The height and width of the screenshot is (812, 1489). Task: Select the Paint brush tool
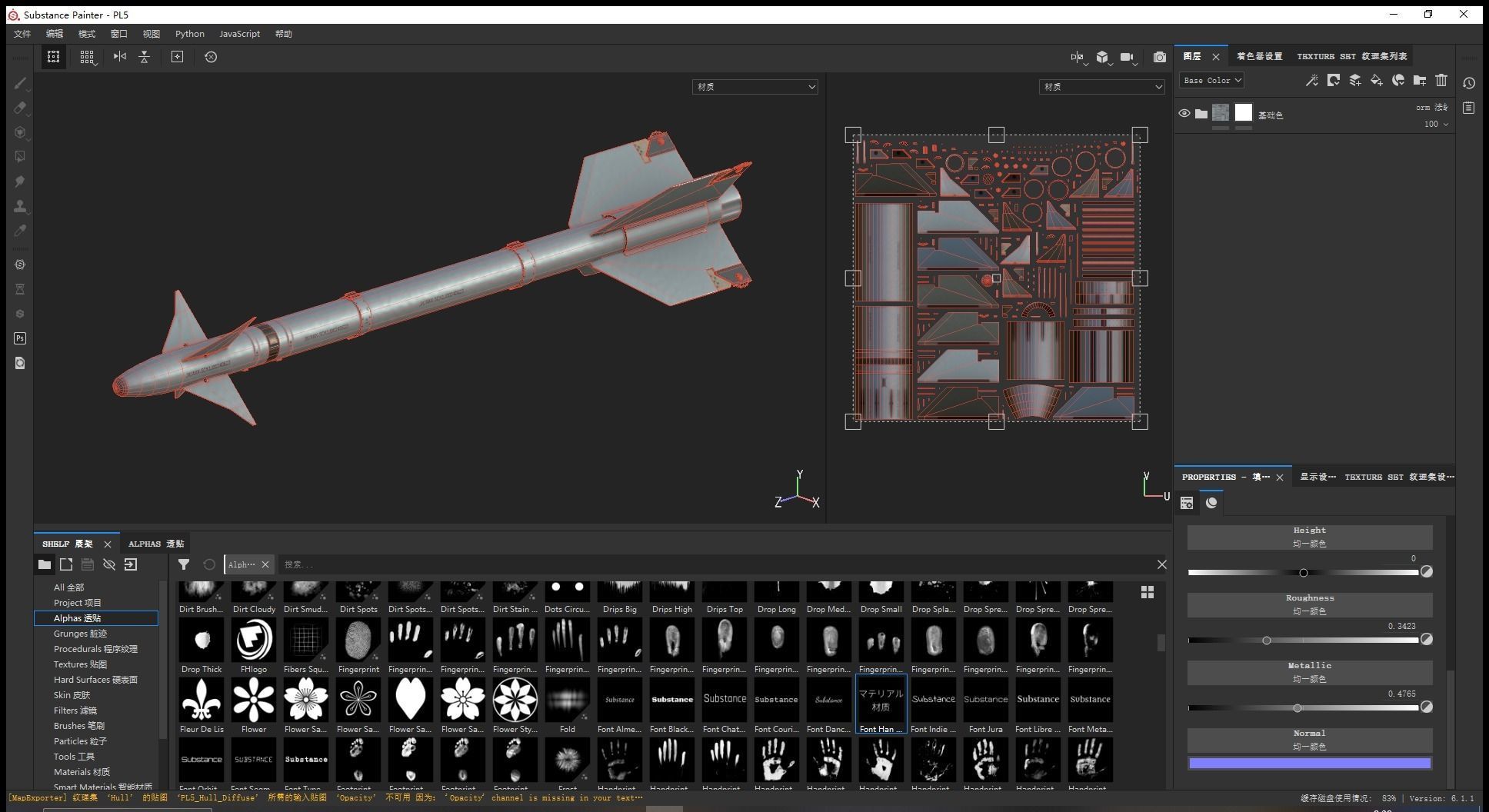20,83
